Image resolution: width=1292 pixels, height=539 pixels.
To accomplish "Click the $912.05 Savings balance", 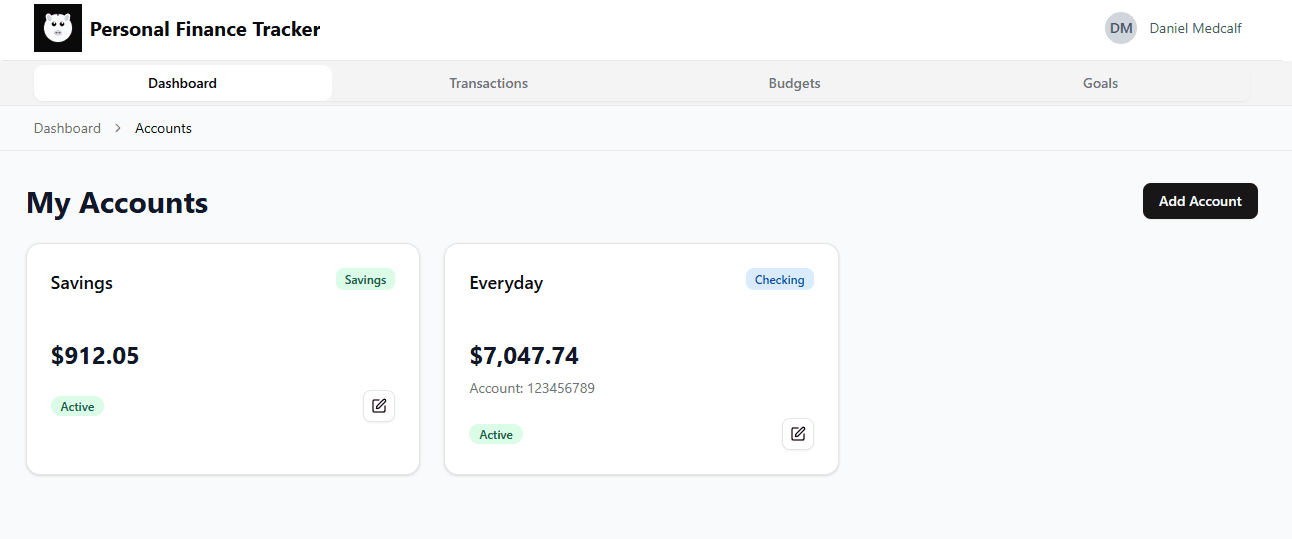I will pyautogui.click(x=95, y=356).
